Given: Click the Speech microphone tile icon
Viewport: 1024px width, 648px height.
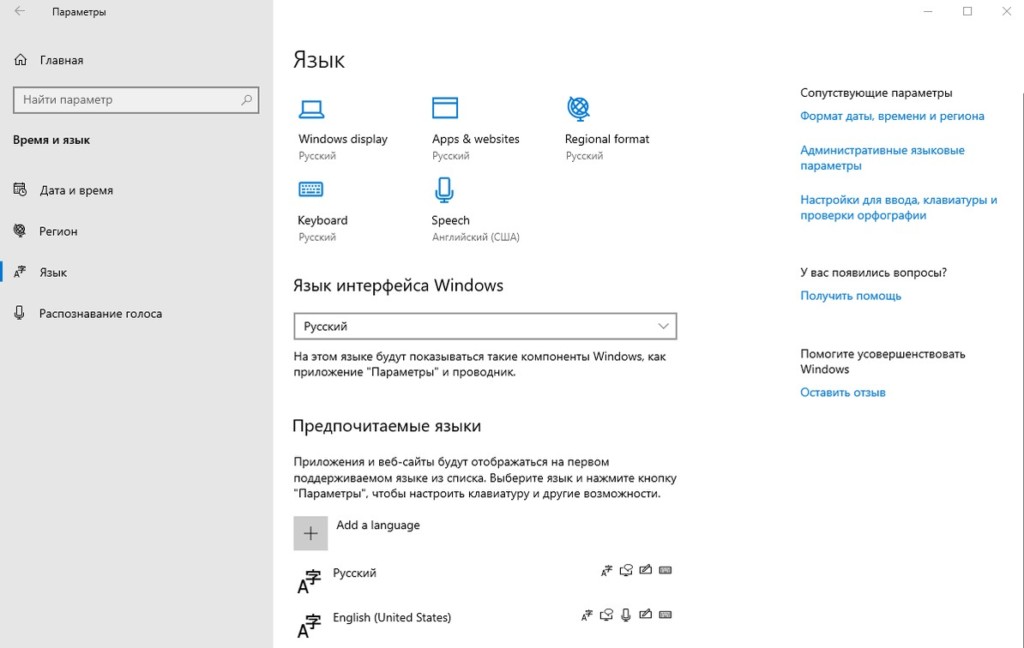Looking at the screenshot, I should (x=444, y=190).
